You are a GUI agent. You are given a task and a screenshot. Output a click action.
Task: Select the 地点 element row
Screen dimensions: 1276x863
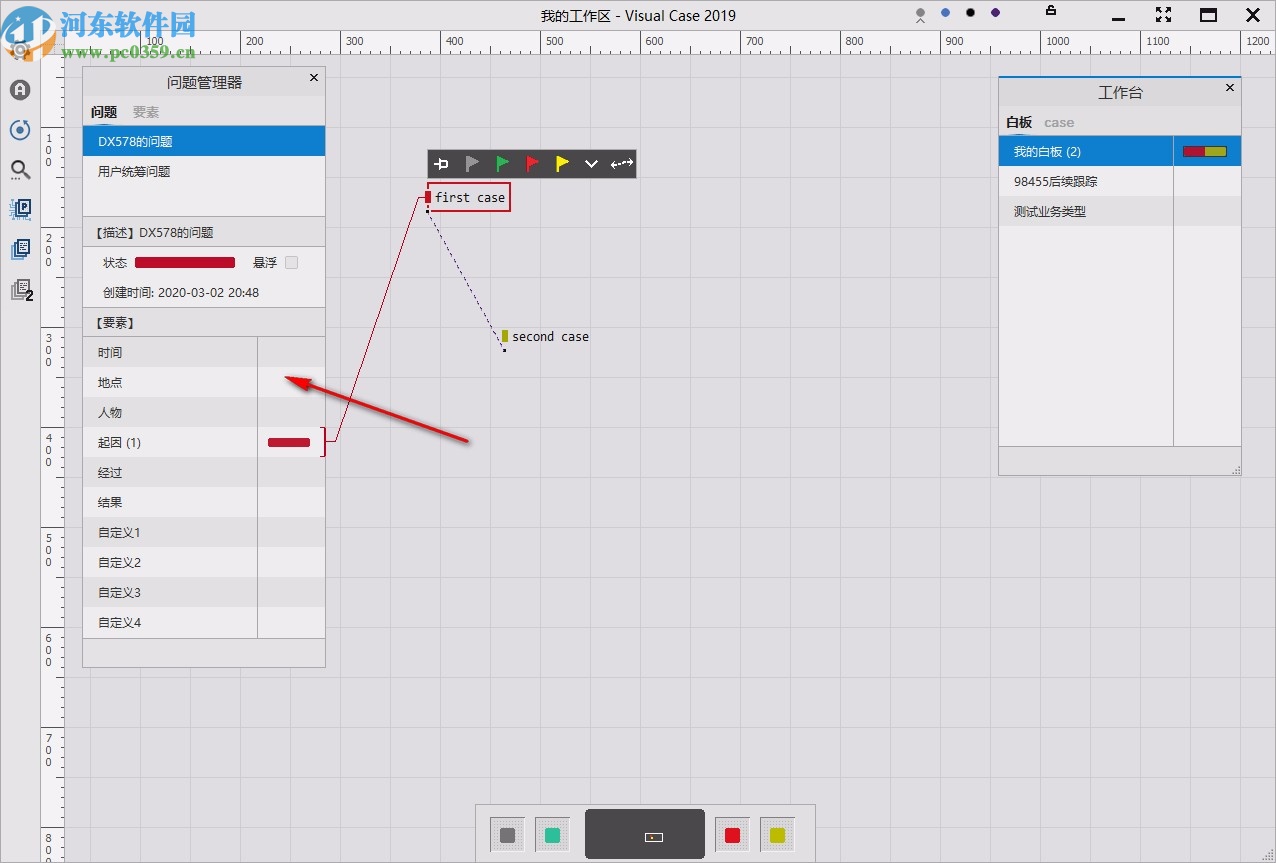point(204,382)
